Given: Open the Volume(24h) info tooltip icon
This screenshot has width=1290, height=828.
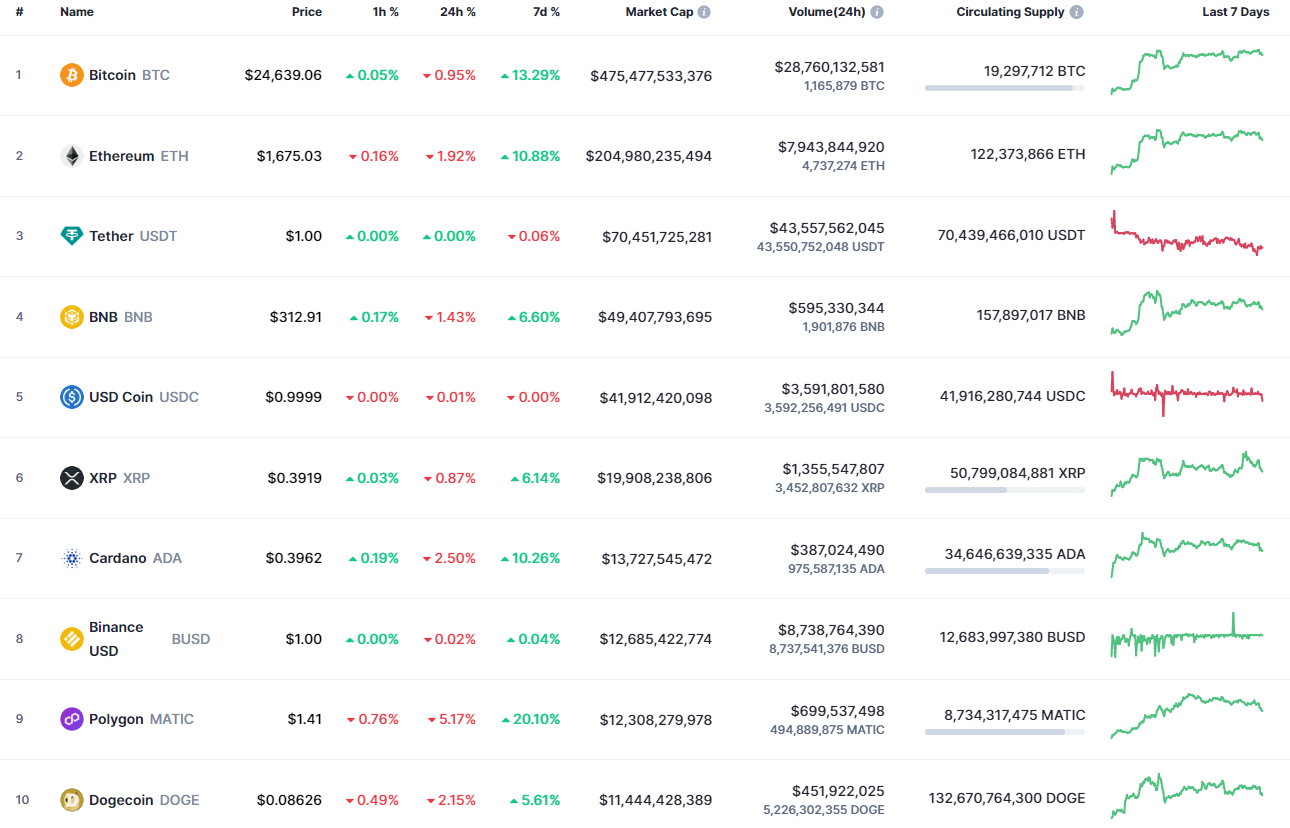Looking at the screenshot, I should coord(877,12).
